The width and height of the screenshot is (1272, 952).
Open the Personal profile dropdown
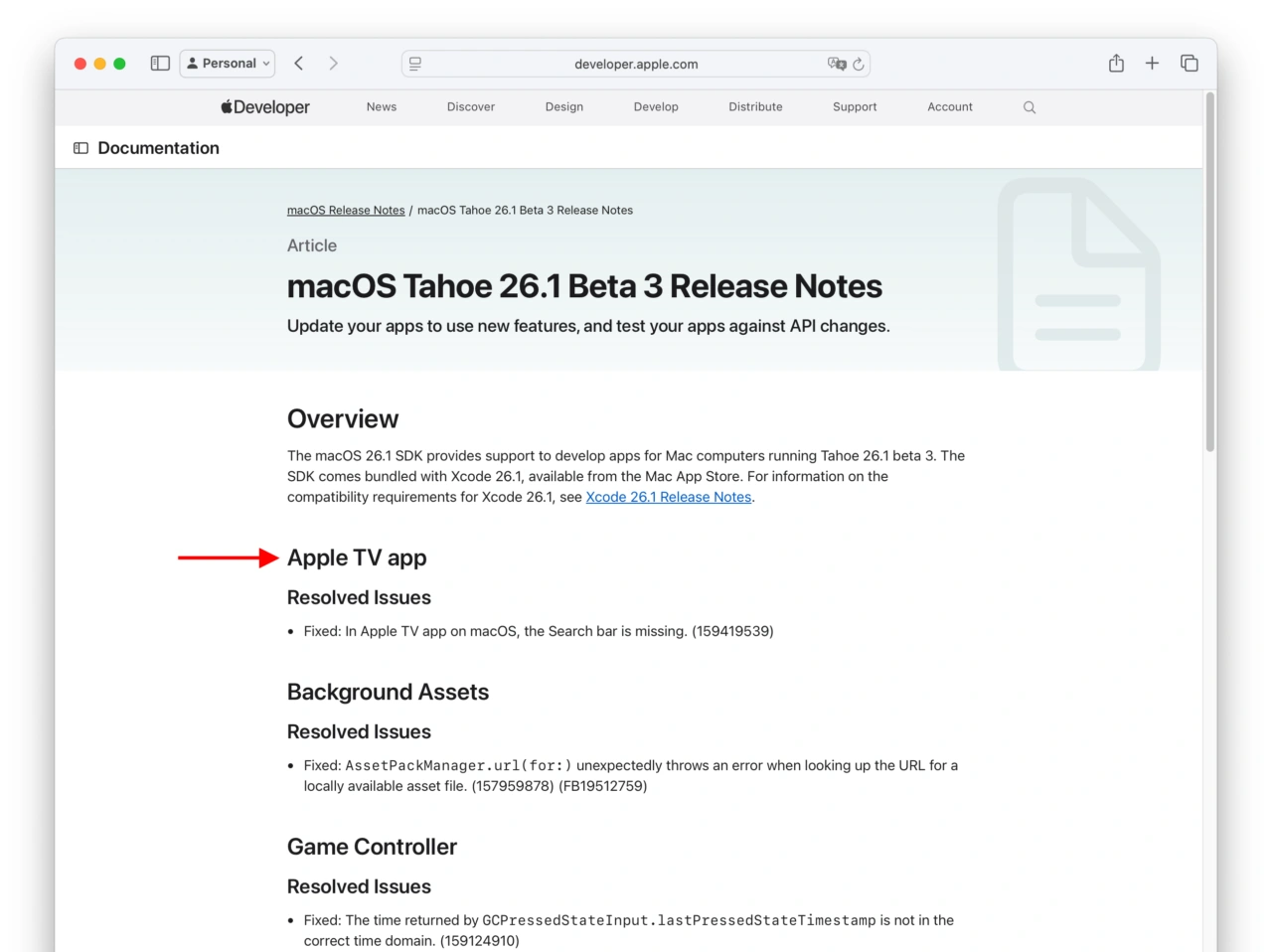227,63
